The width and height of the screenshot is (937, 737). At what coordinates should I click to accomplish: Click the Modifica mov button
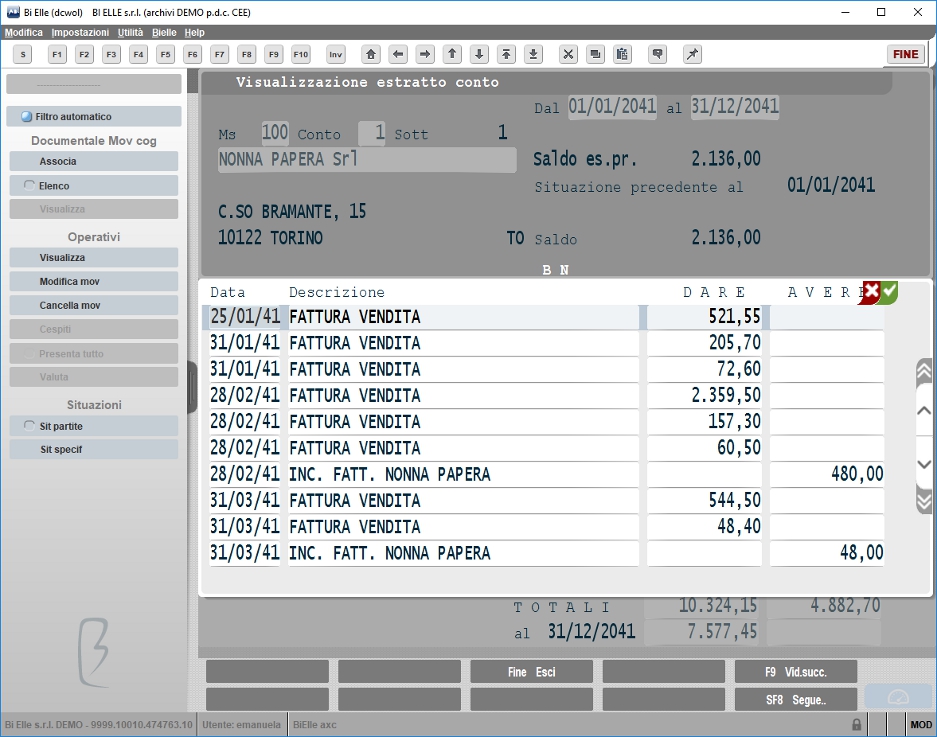(x=94, y=282)
